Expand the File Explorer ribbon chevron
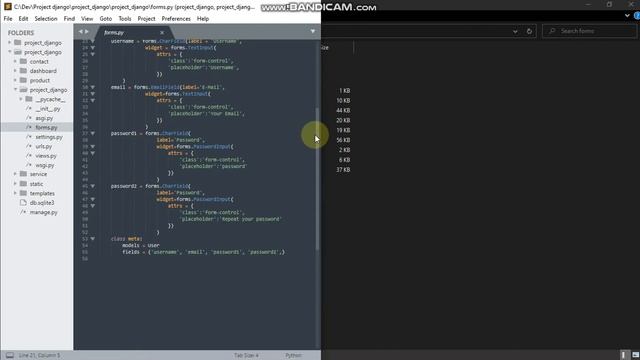Screen dimensions: 640x360 click(627, 16)
